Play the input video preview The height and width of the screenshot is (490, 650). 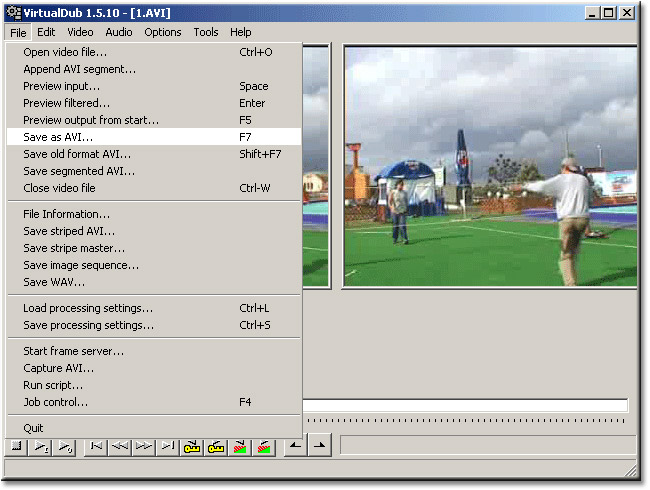pyautogui.click(x=41, y=447)
